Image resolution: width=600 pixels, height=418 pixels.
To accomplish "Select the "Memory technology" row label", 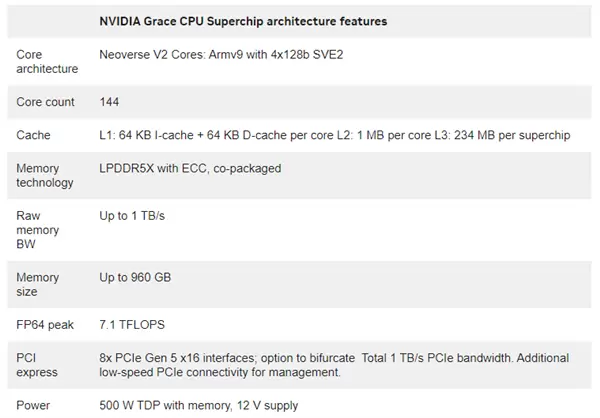I will pos(45,175).
